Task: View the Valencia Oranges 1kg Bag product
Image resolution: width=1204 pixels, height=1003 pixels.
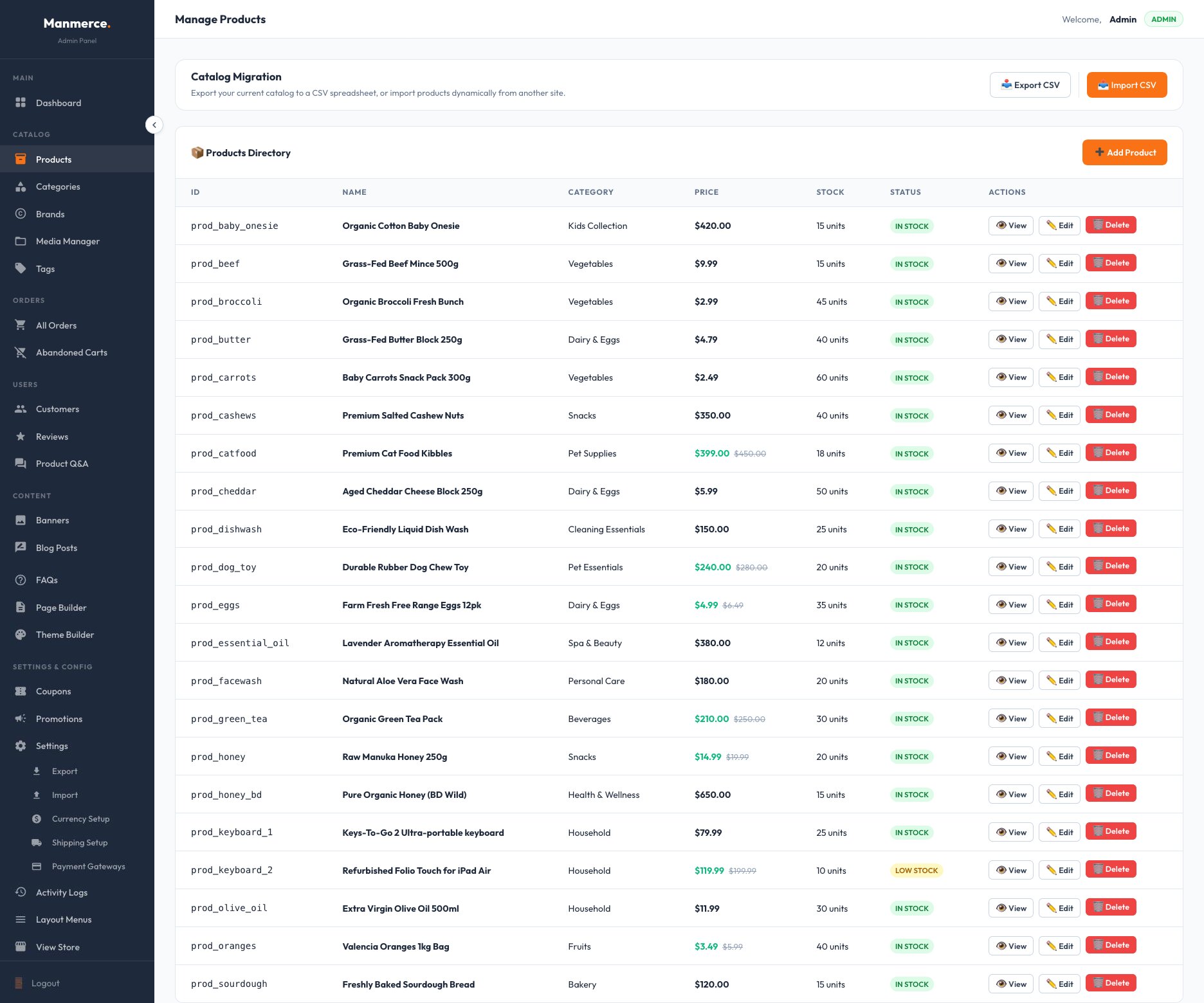Action: pos(1011,946)
